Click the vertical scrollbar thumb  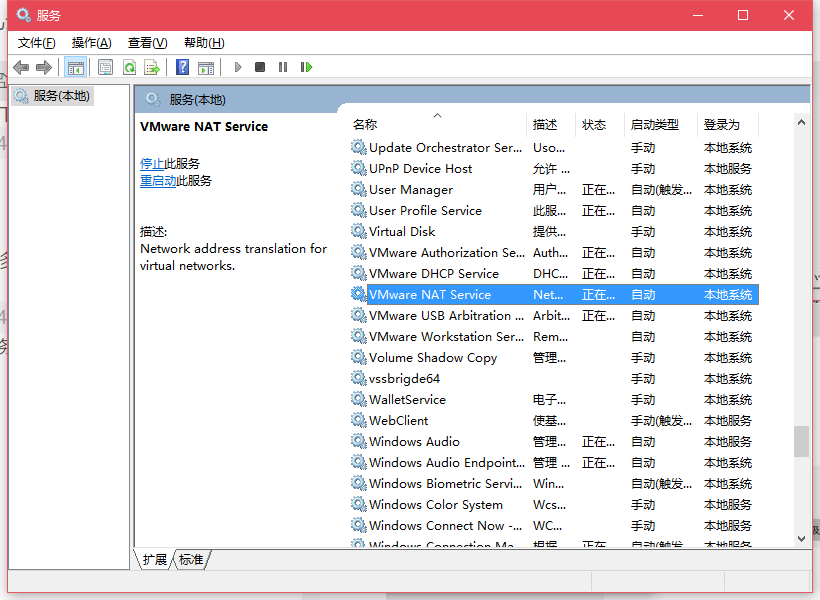(x=801, y=441)
